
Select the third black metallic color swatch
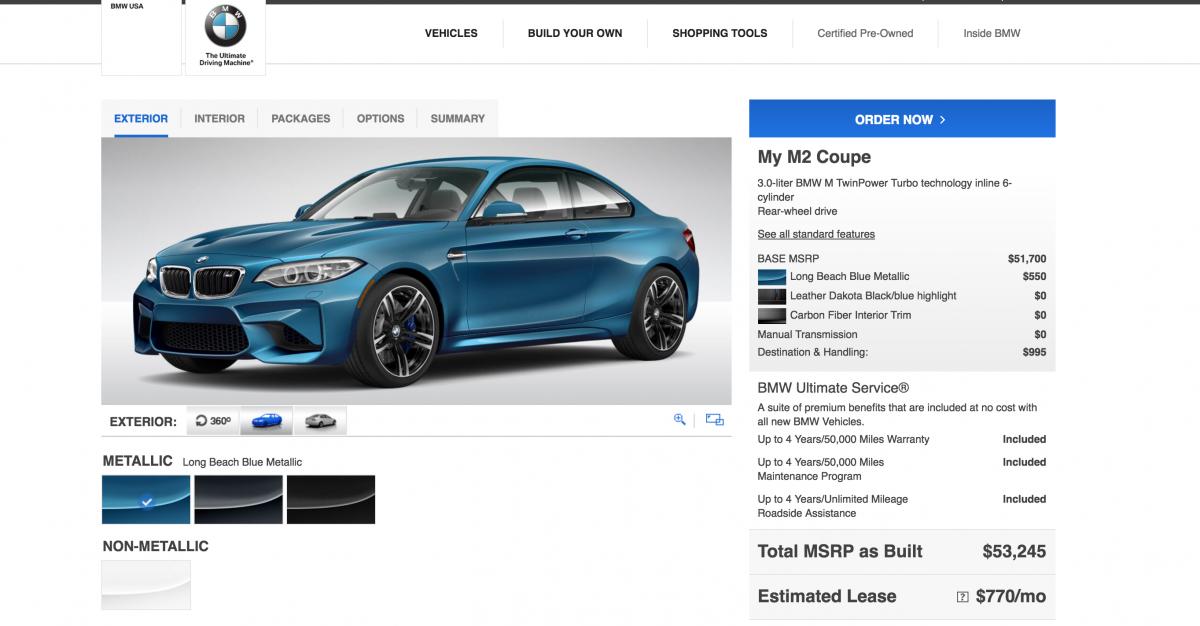[x=330, y=499]
